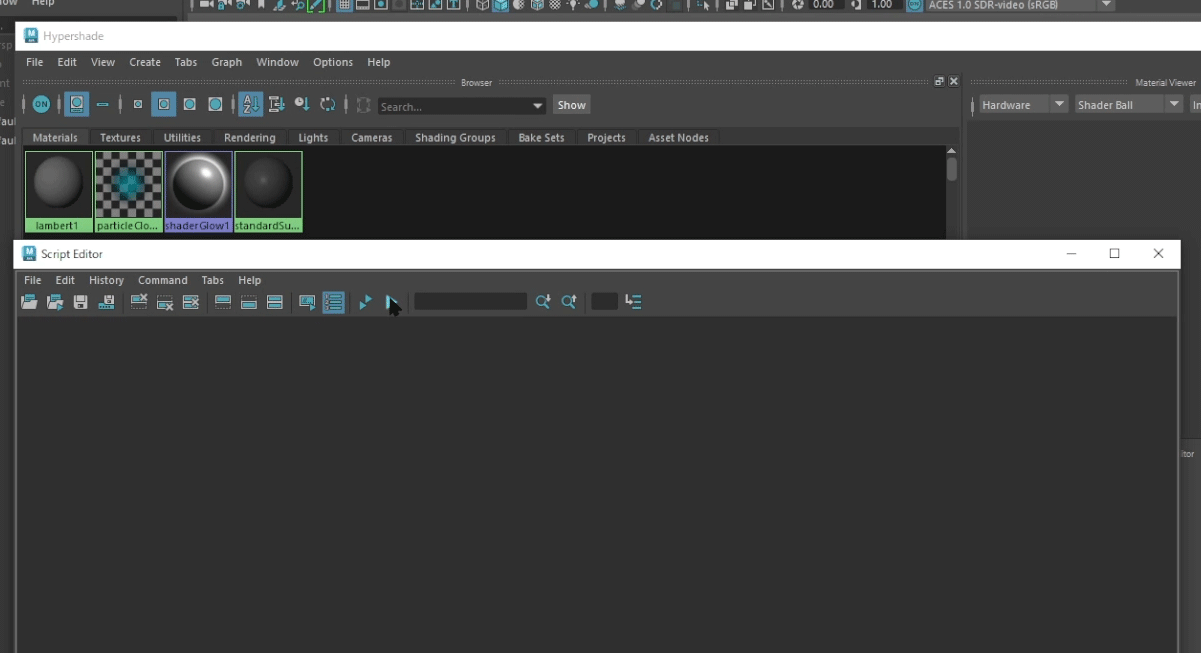1201x653 pixels.
Task: Click the Execute script play icon
Action: point(365,302)
